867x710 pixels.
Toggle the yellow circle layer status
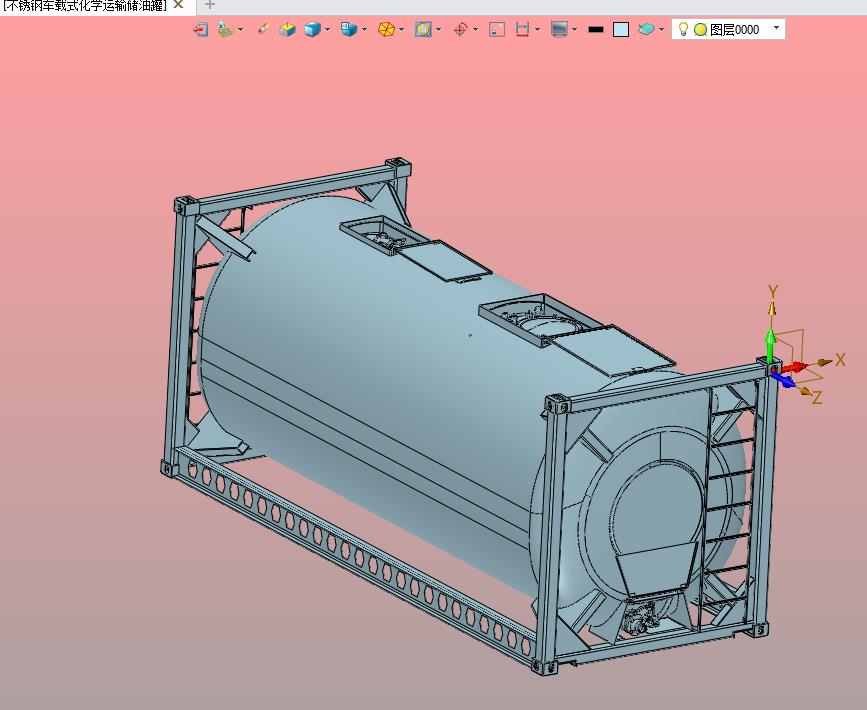[x=700, y=30]
